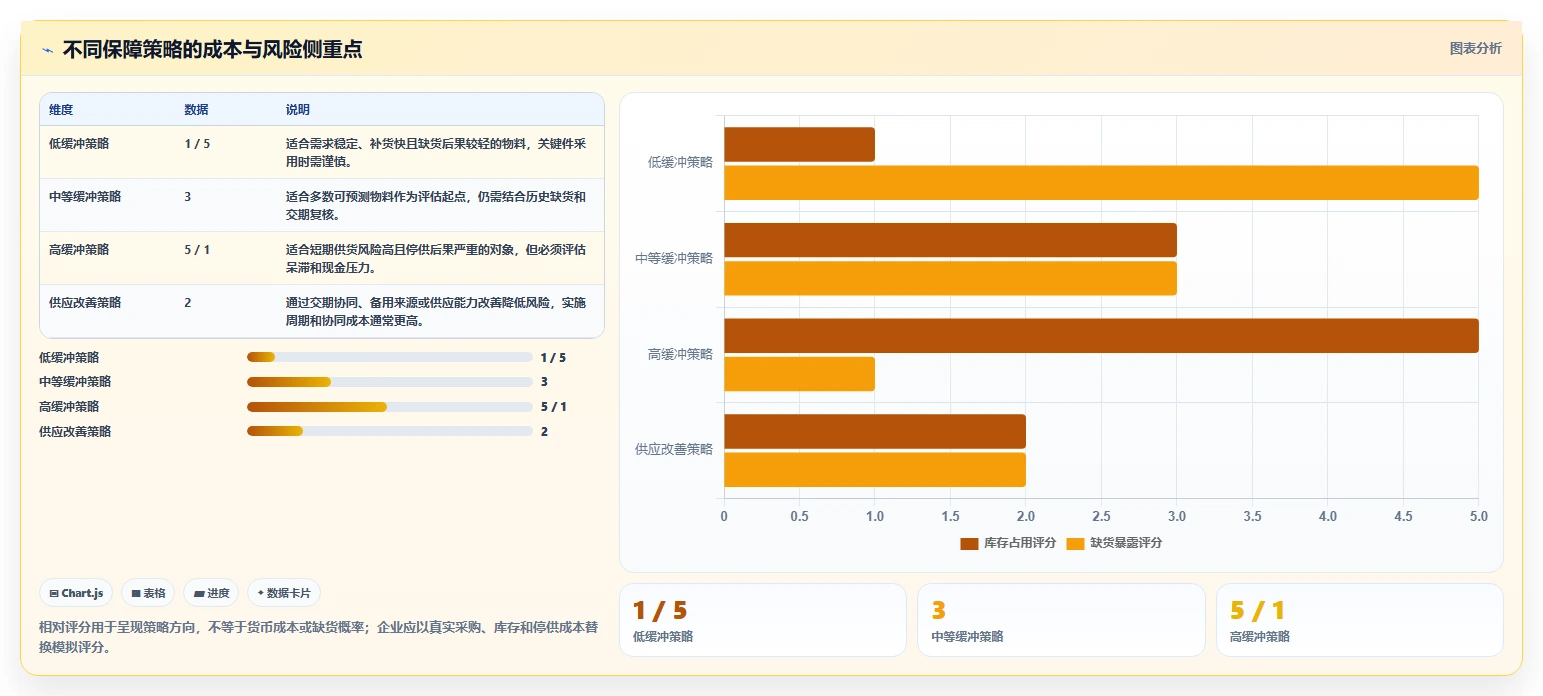Click the 图表分析 label in header
The image size is (1543, 696).
(1475, 49)
